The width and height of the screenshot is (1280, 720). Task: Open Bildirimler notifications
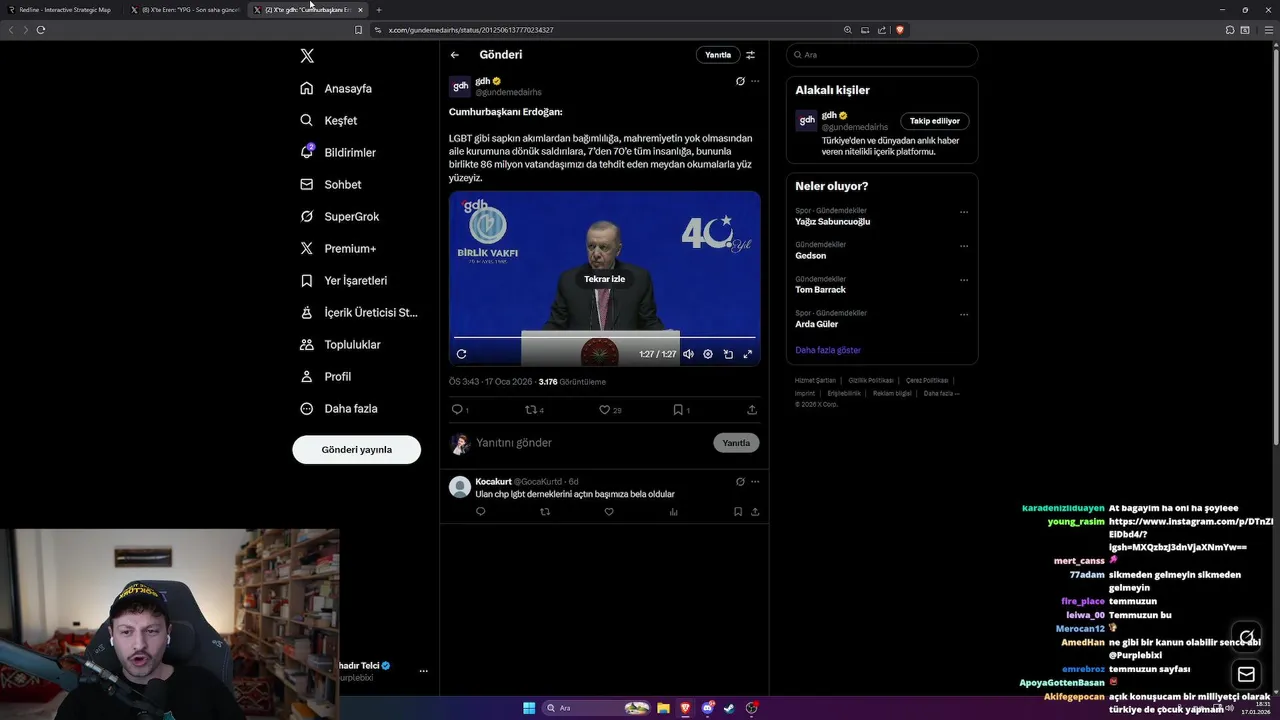pos(338,152)
